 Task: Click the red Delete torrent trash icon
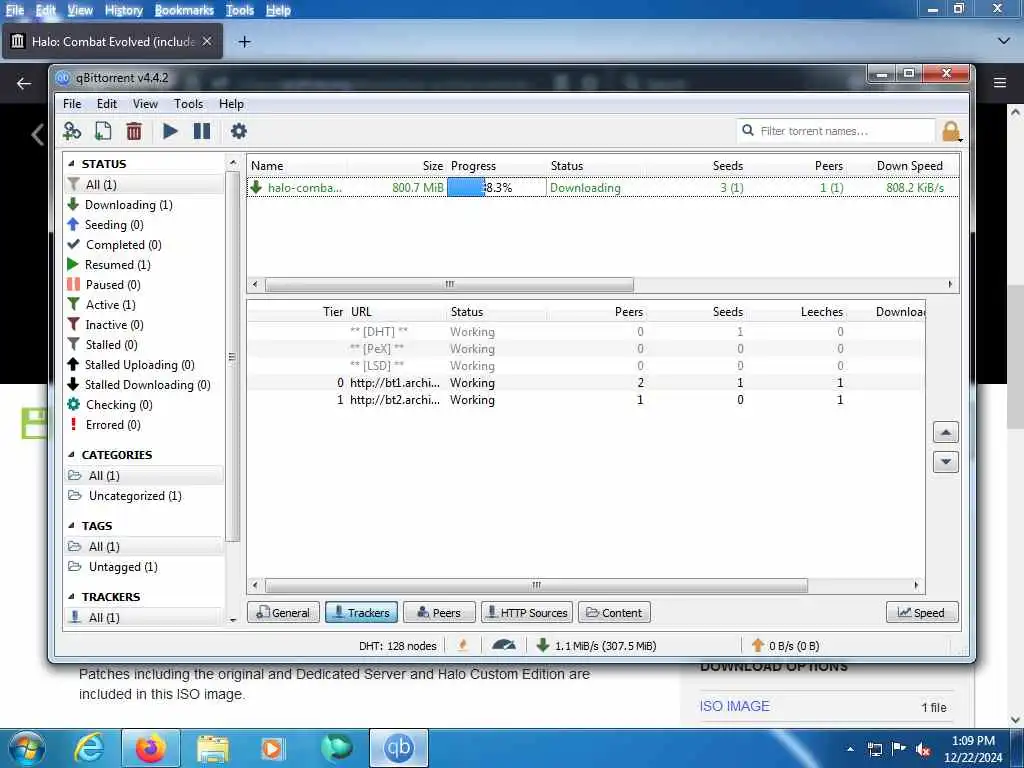(134, 131)
